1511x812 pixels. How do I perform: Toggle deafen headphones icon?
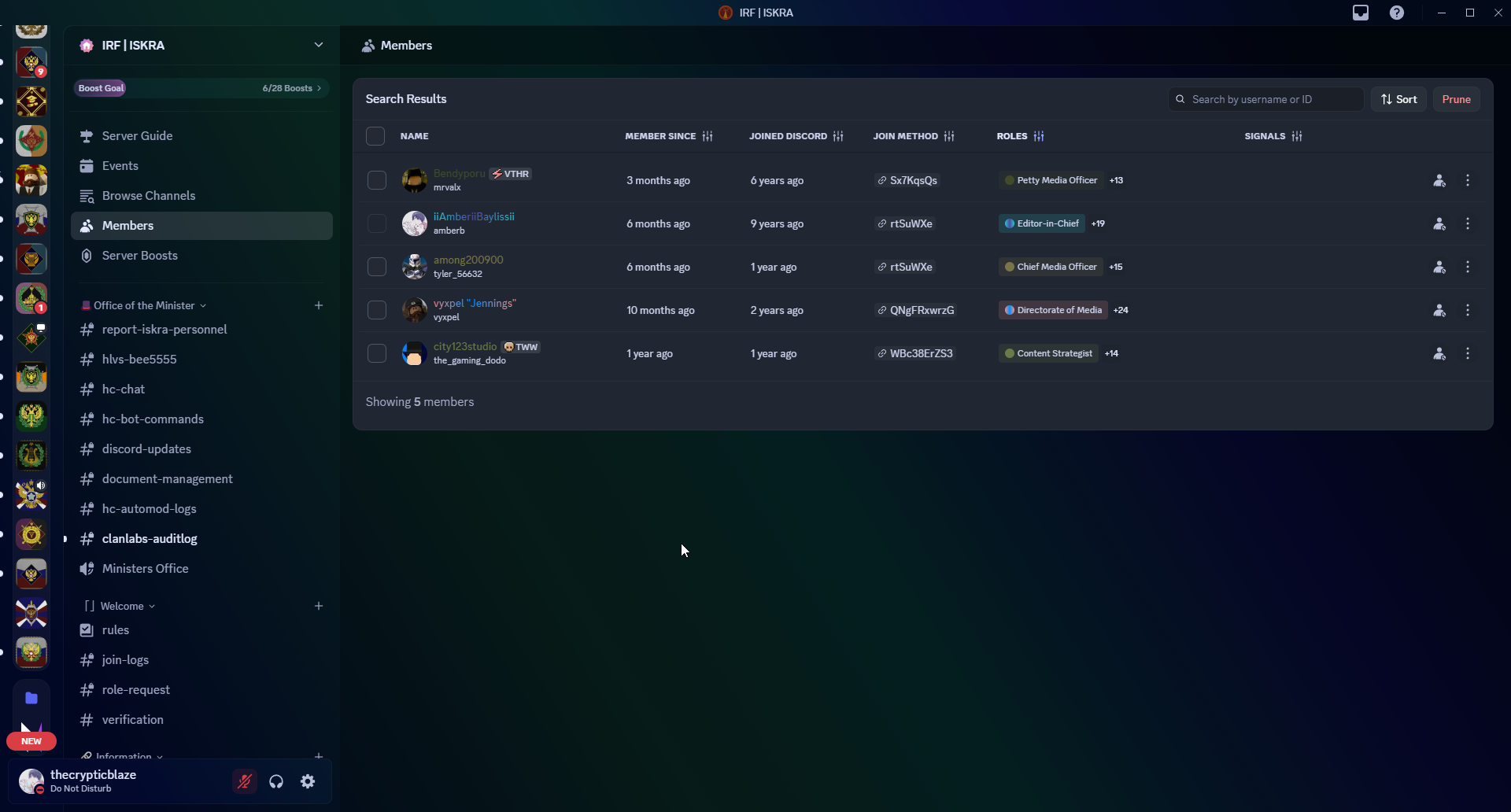tap(276, 781)
